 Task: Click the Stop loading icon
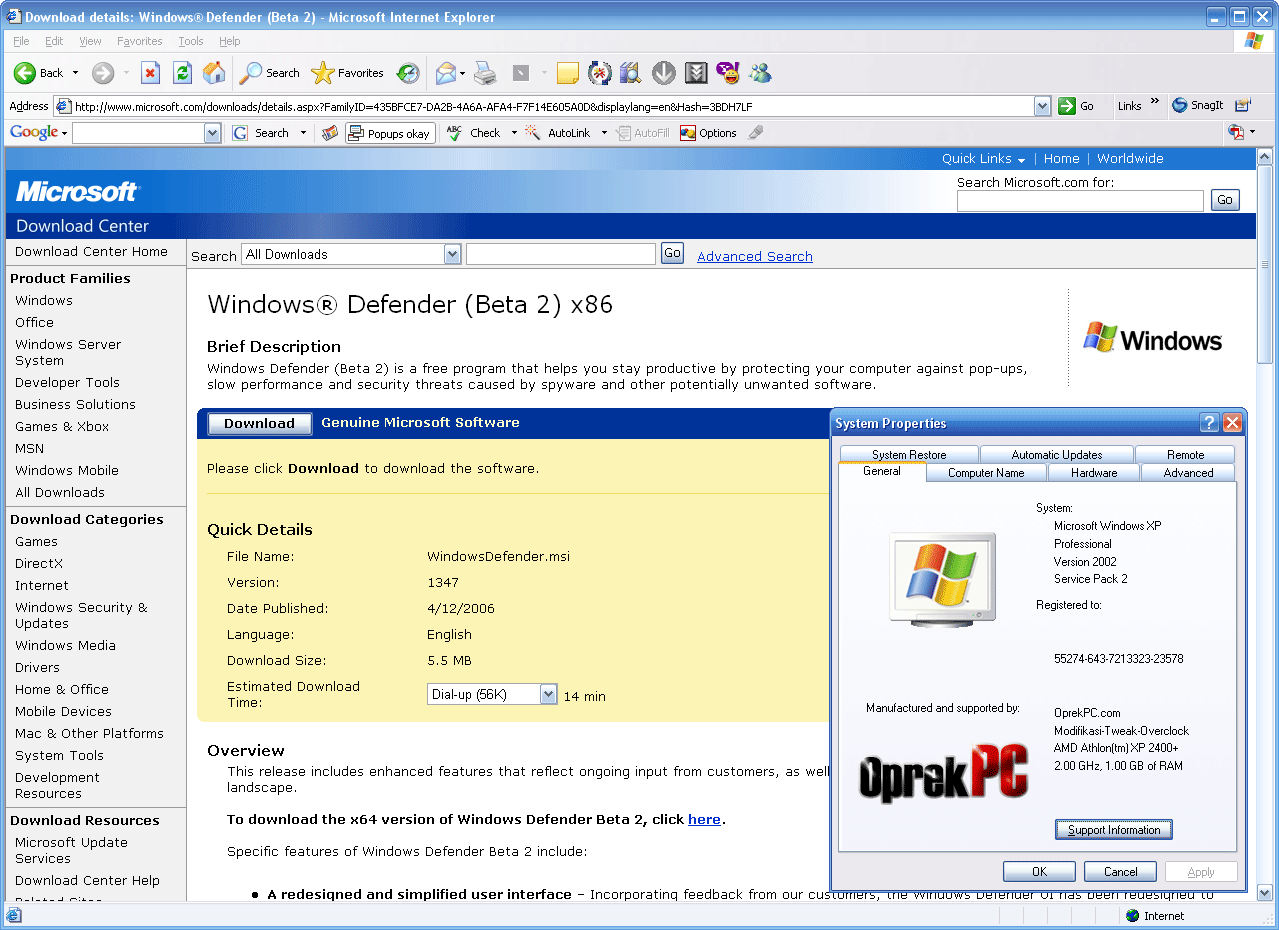(x=150, y=73)
